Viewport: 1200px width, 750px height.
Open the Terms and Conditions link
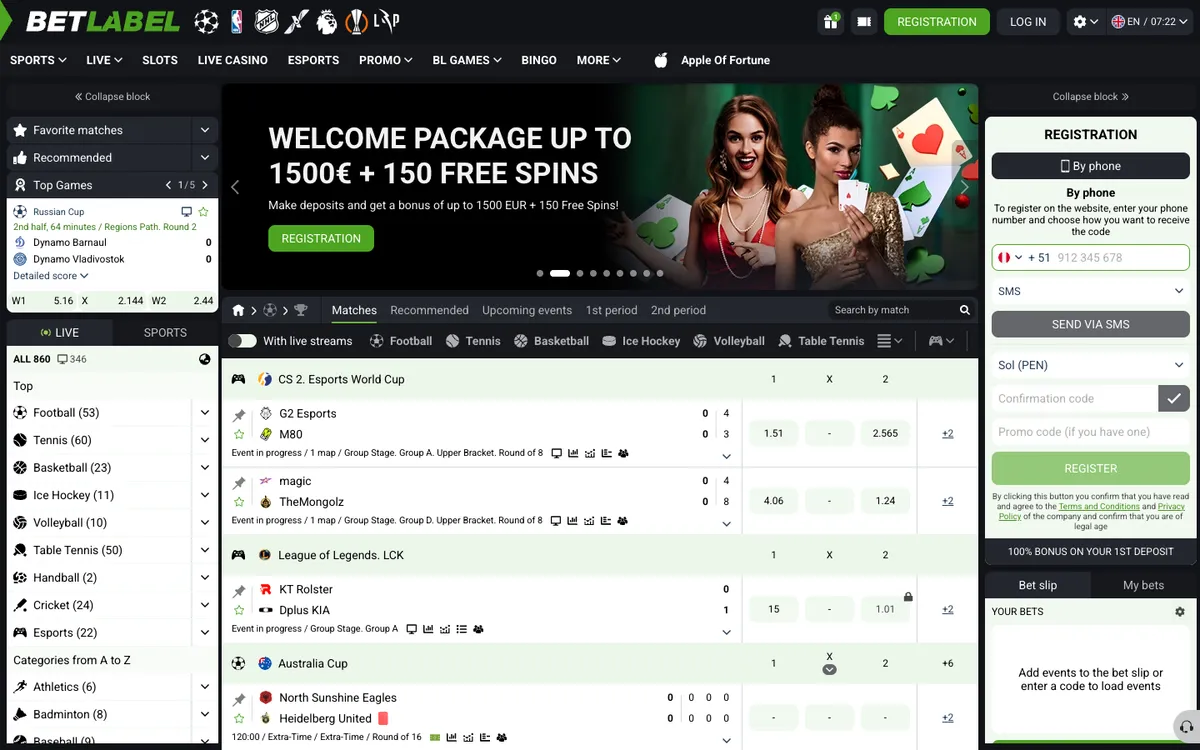pyautogui.click(x=1099, y=507)
